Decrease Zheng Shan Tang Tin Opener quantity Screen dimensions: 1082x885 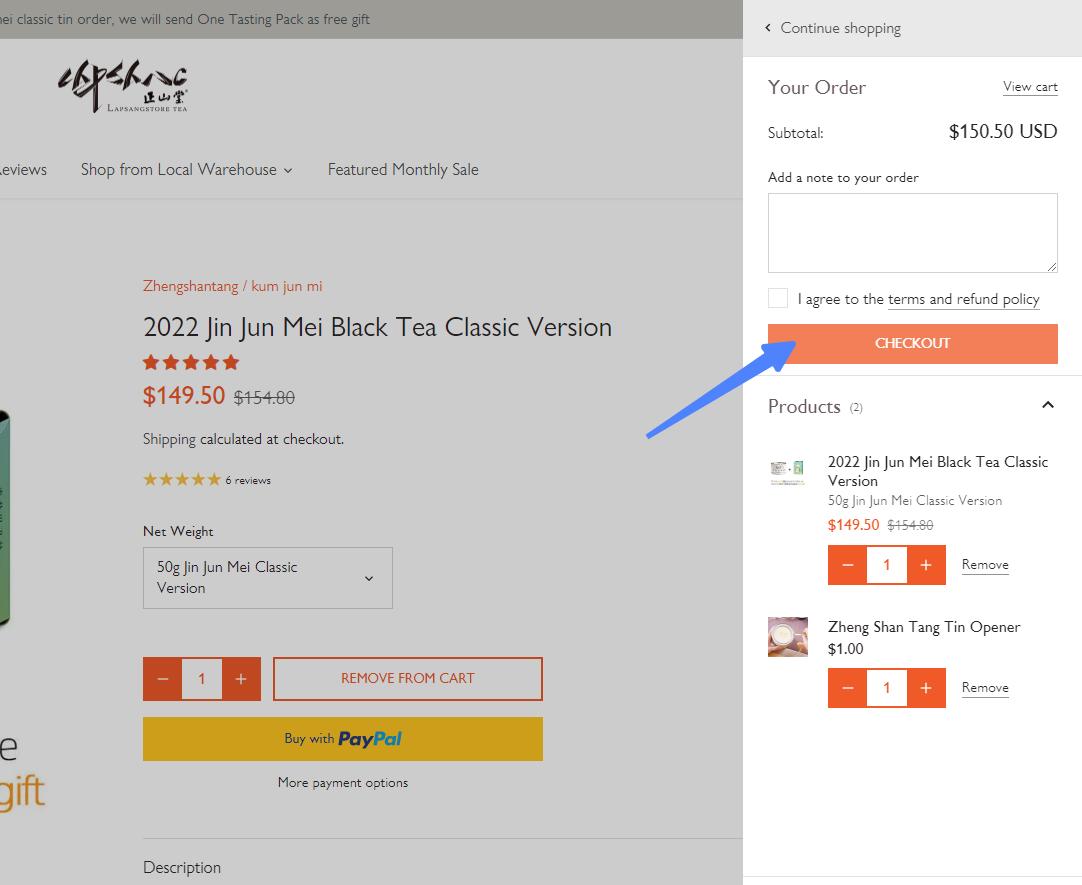(x=848, y=688)
